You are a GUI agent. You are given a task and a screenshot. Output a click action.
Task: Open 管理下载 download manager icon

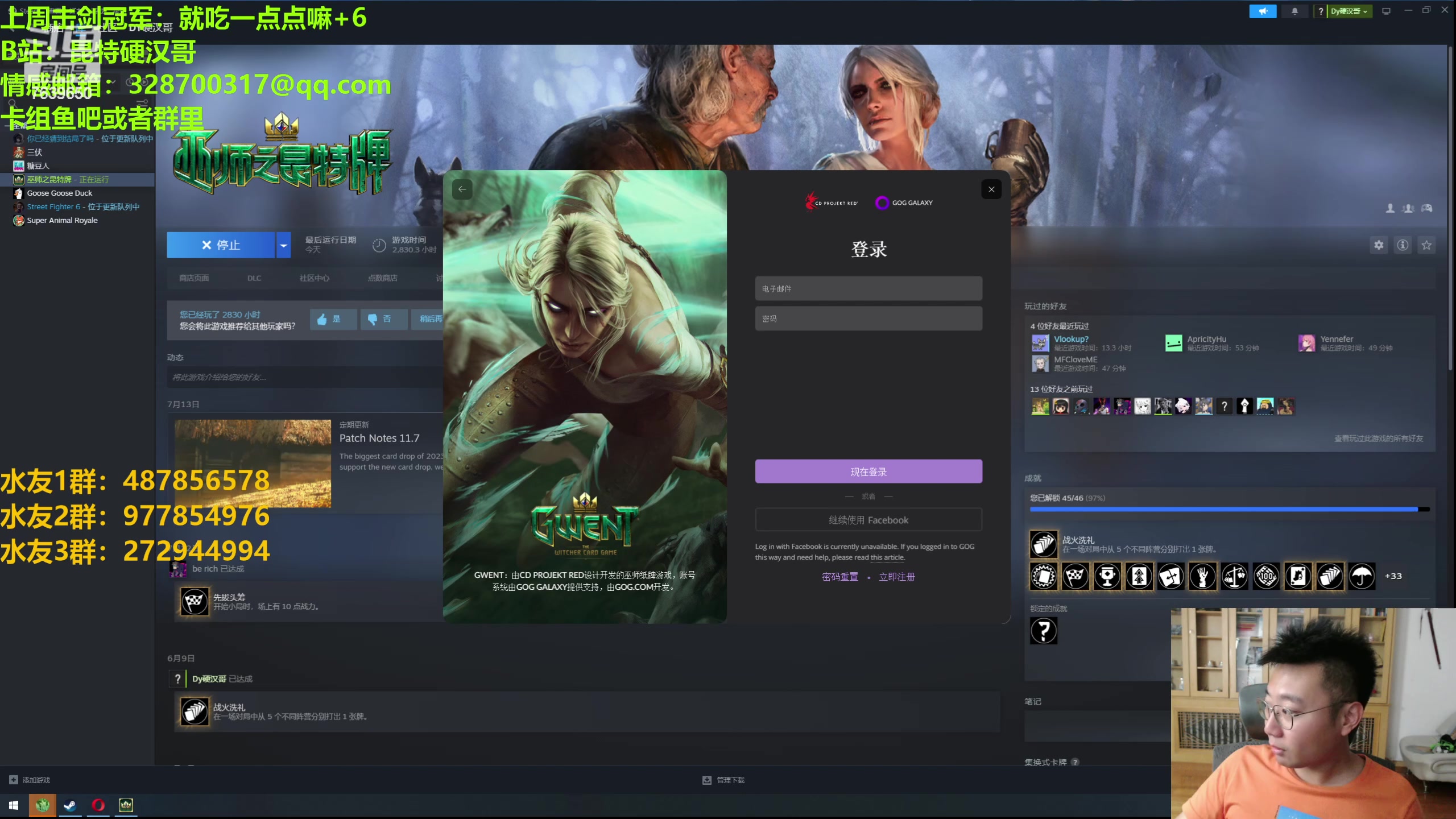[707, 780]
